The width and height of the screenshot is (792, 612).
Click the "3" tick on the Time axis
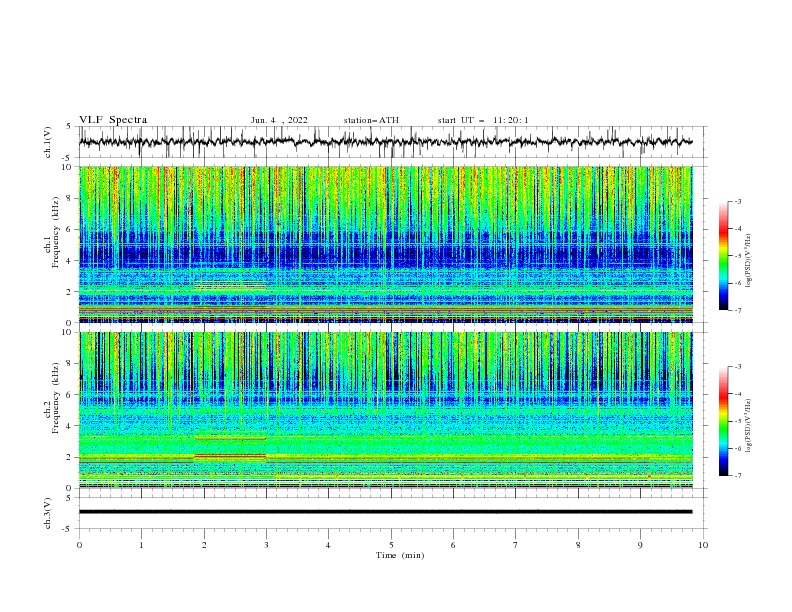point(266,545)
